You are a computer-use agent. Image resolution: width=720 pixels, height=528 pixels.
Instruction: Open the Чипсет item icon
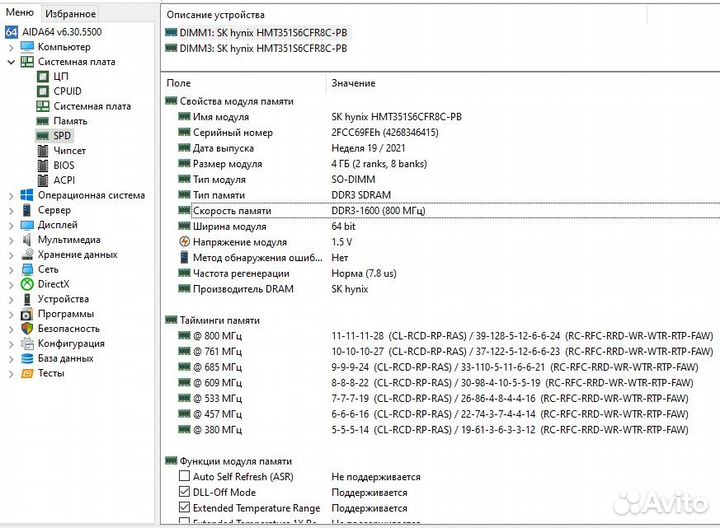43,150
